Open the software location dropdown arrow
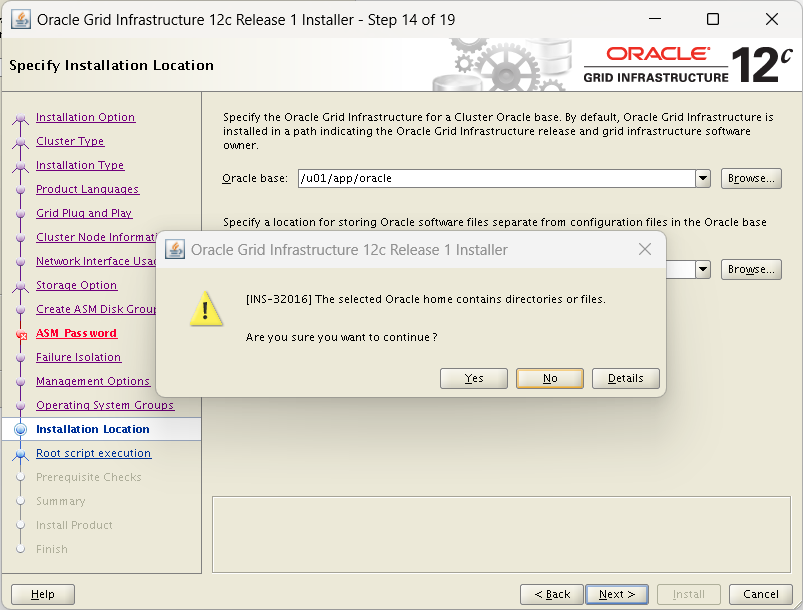Viewport: 803px width, 610px height. click(x=703, y=269)
